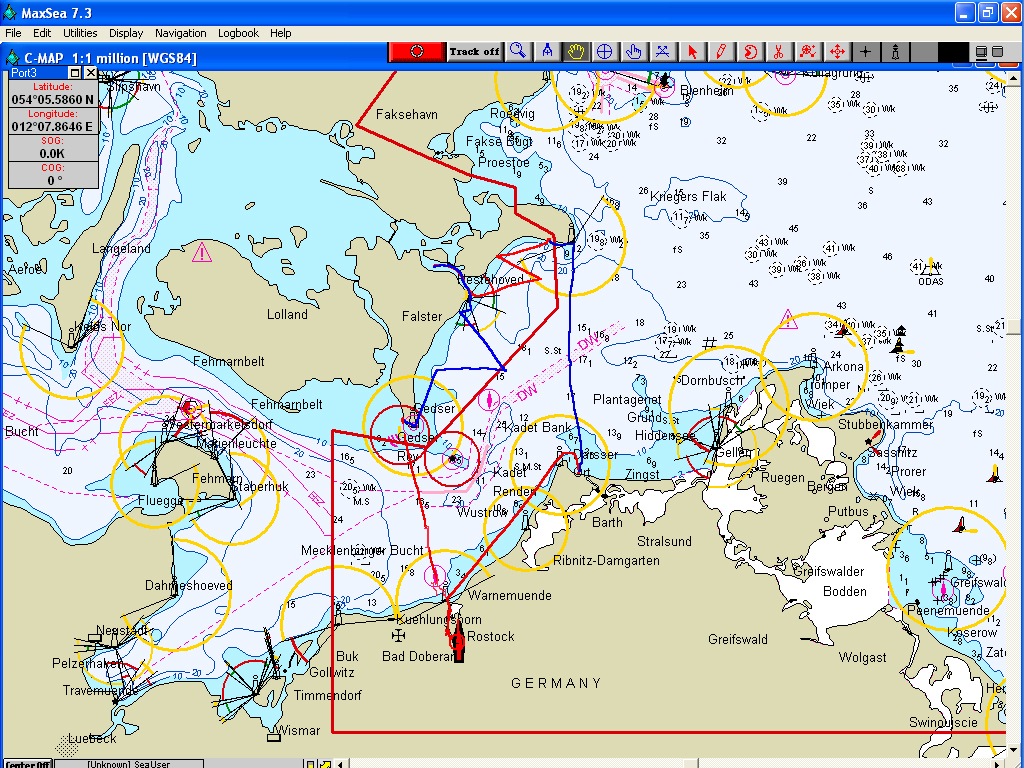Viewport: 1024px width, 768px height.
Task: Click the Lolland island label
Action: click(x=287, y=314)
